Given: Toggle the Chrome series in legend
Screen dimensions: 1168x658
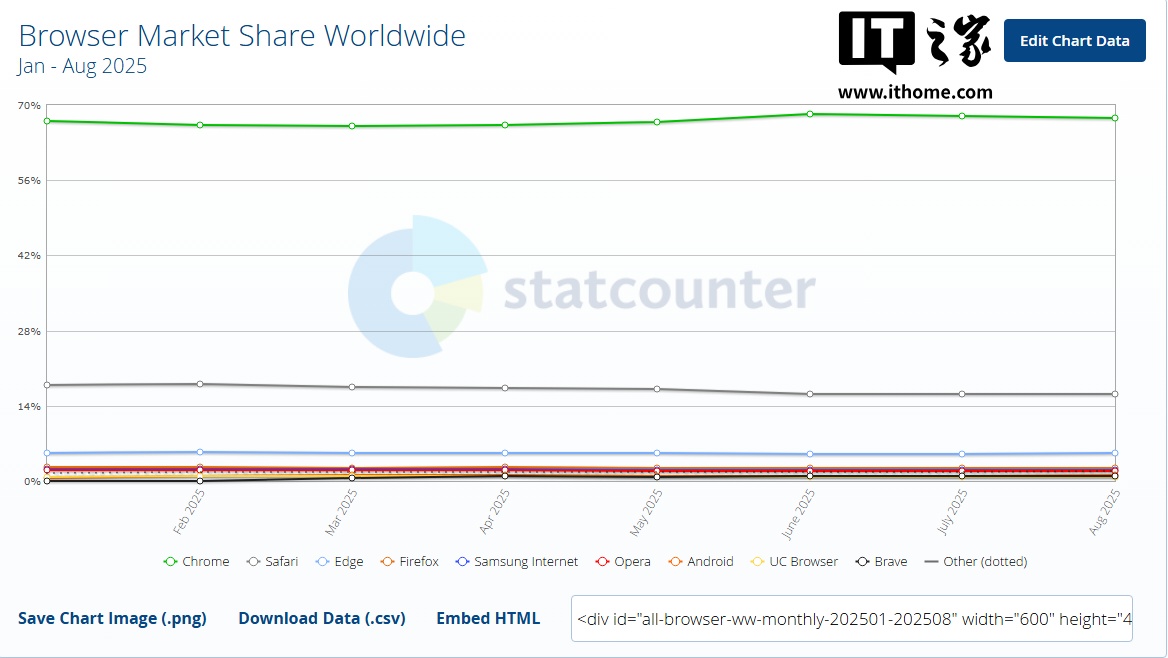Looking at the screenshot, I should coord(197,562).
